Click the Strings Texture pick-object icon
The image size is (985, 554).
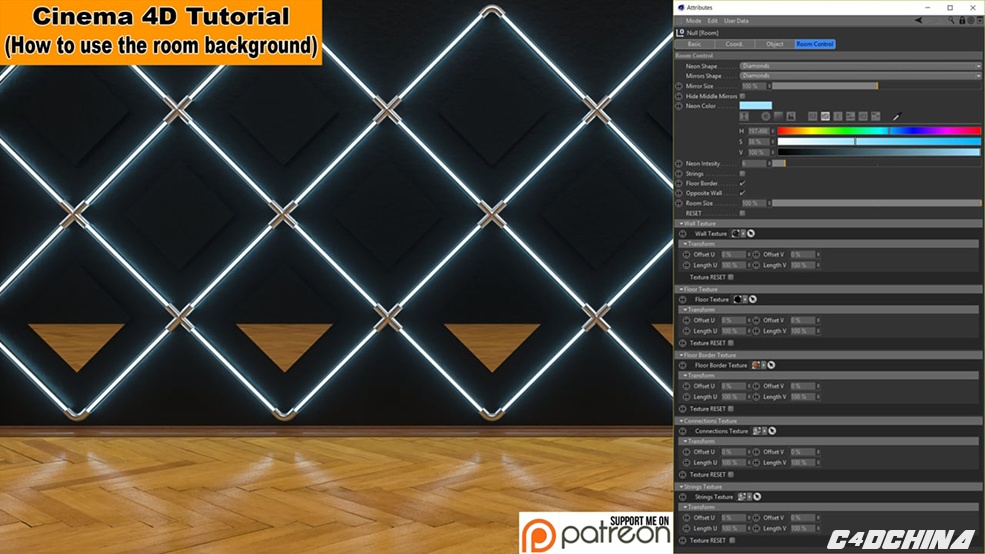[757, 497]
